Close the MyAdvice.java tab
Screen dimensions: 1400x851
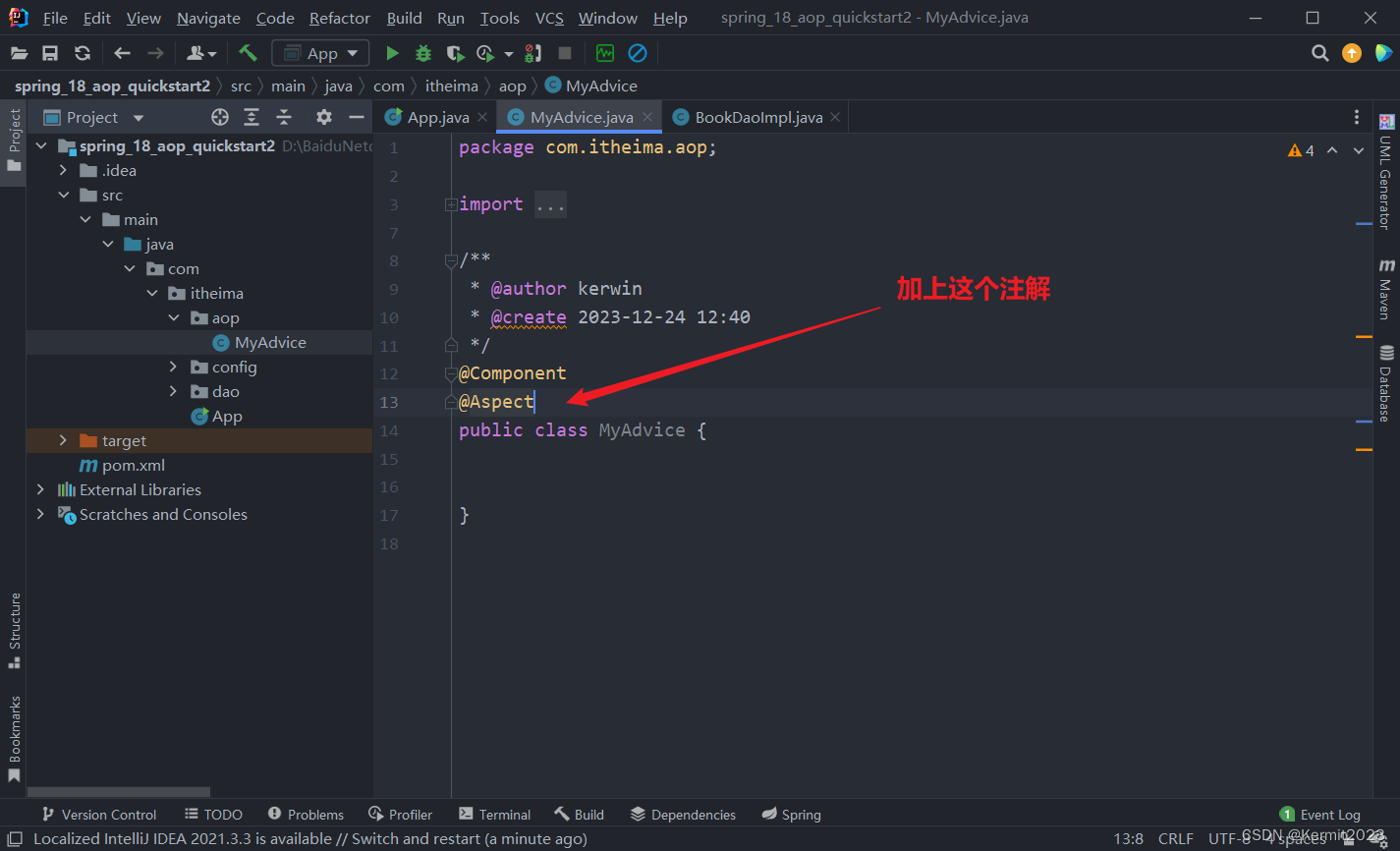point(647,117)
